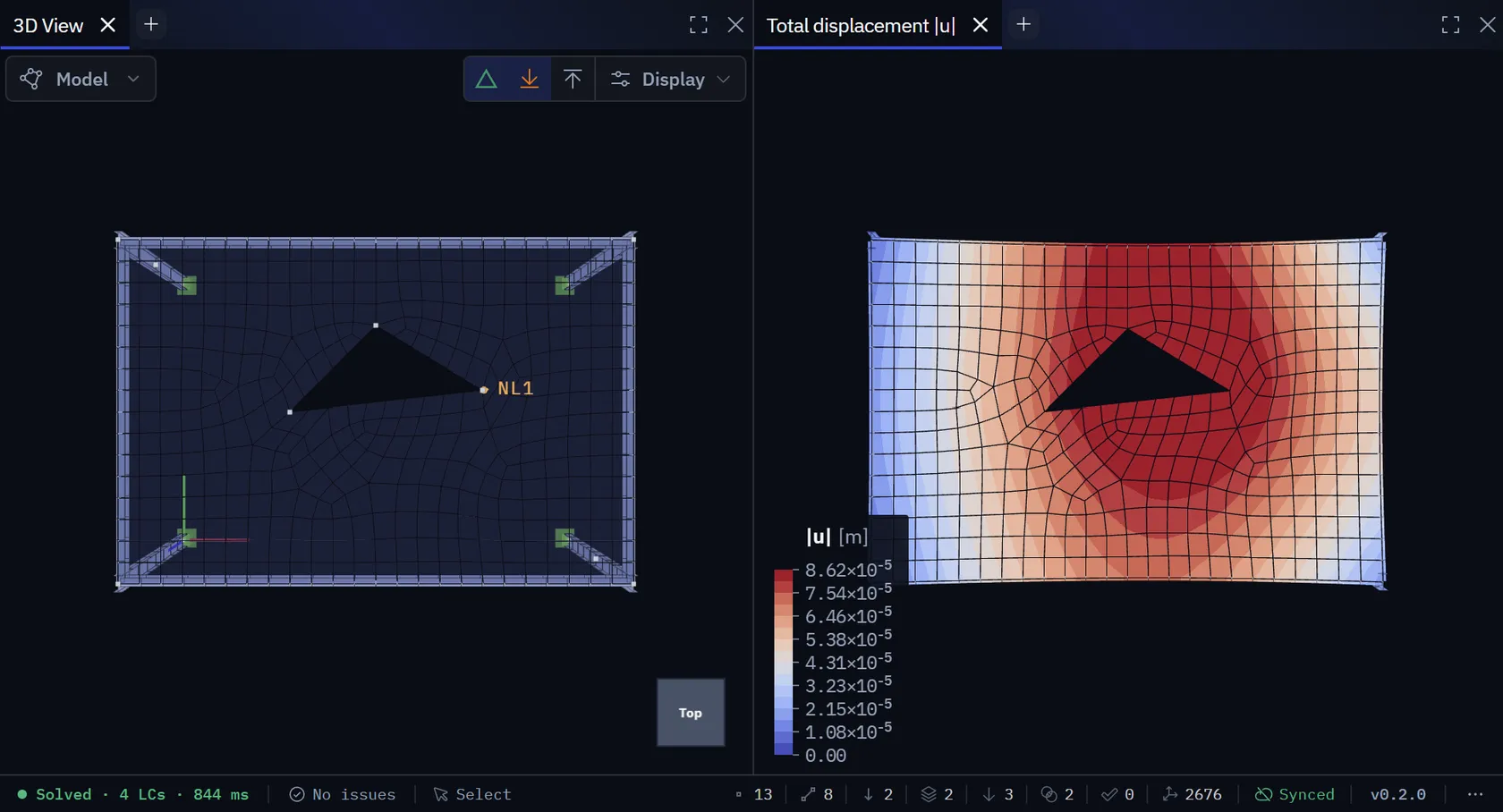Screen dimensions: 1503x812
Task: Close the 3D View pane
Action: (x=735, y=25)
